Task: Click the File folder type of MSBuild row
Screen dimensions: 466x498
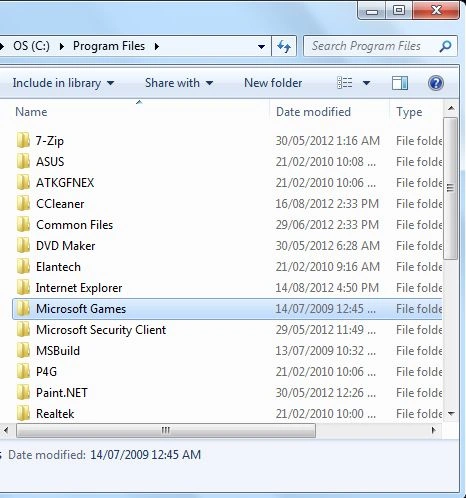Action: [x=419, y=351]
